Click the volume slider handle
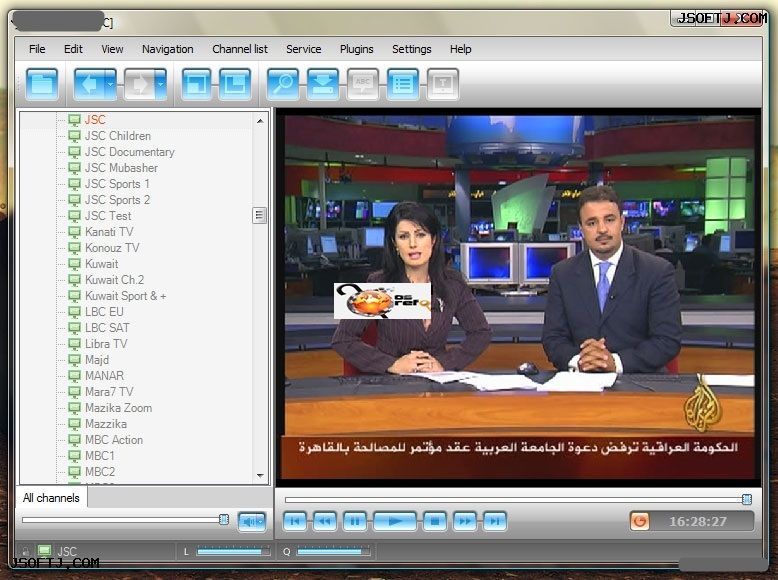778x580 pixels. point(224,519)
